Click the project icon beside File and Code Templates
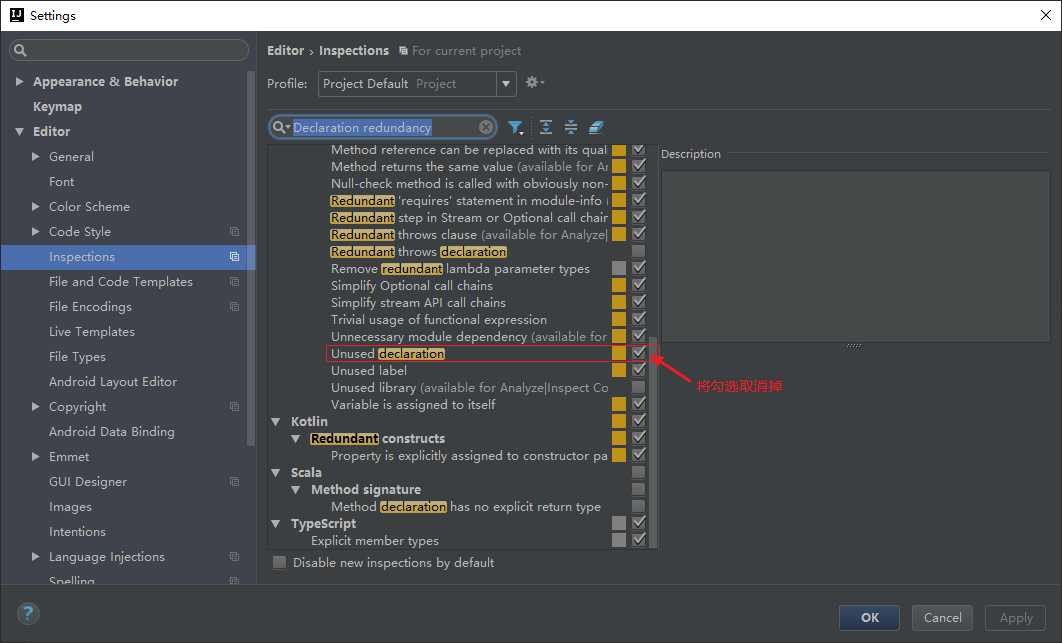This screenshot has width=1062, height=643. [234, 282]
